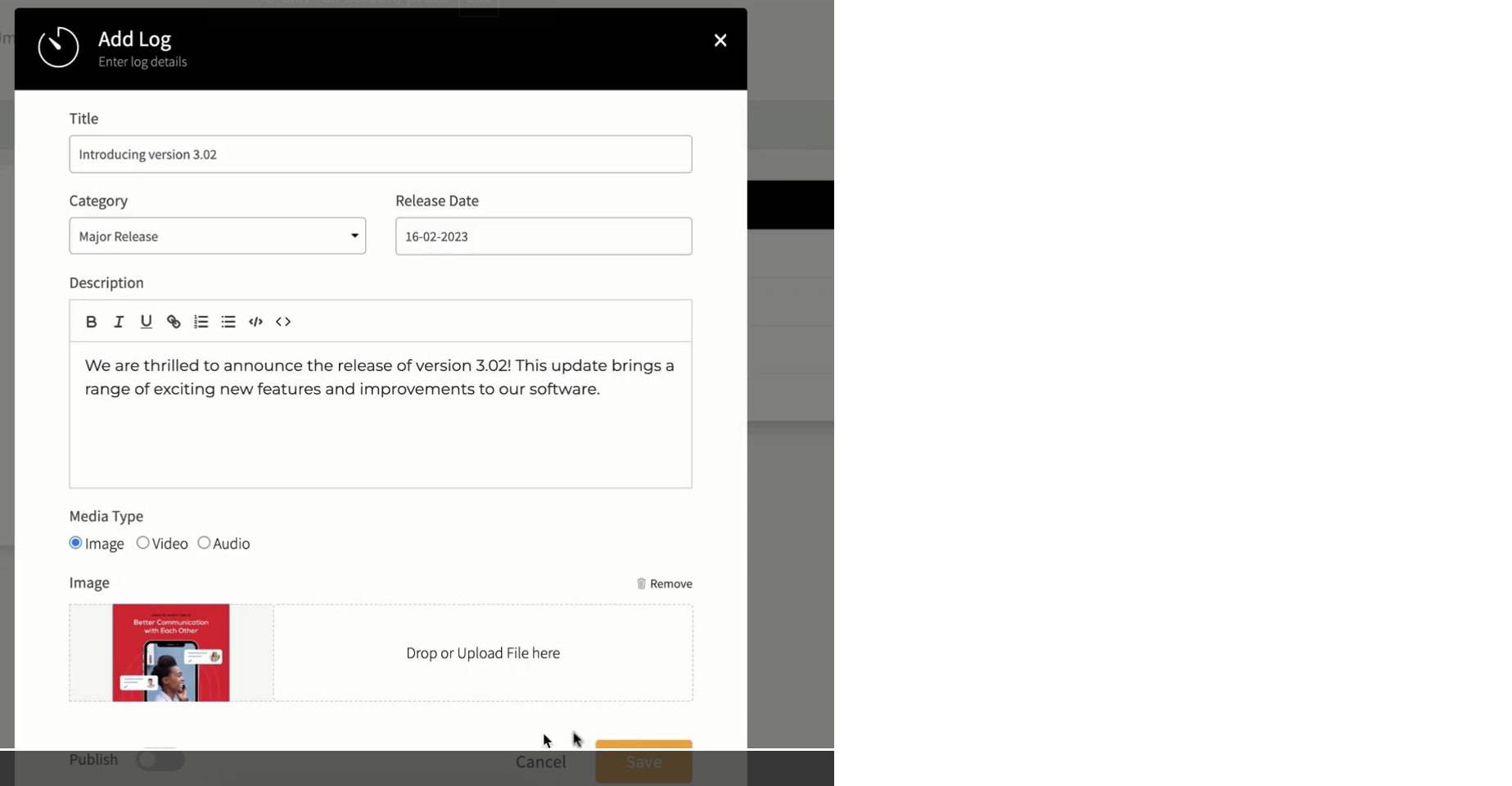The width and height of the screenshot is (1512, 786).
Task: Apply italic formatting in description toolbar
Action: (x=119, y=322)
